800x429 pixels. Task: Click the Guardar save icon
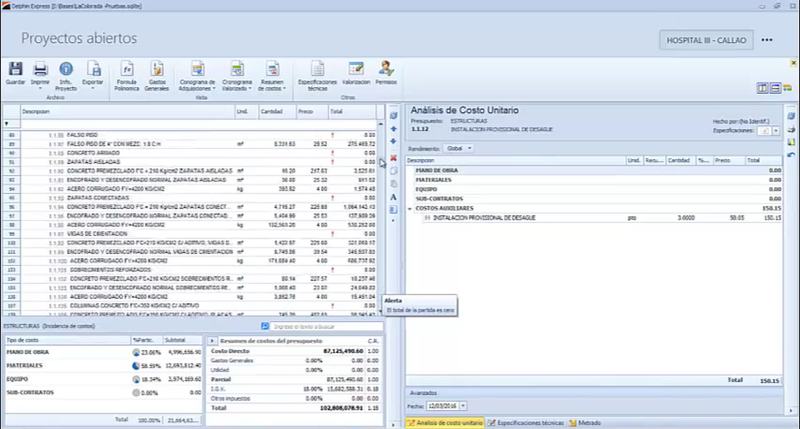click(x=15, y=69)
